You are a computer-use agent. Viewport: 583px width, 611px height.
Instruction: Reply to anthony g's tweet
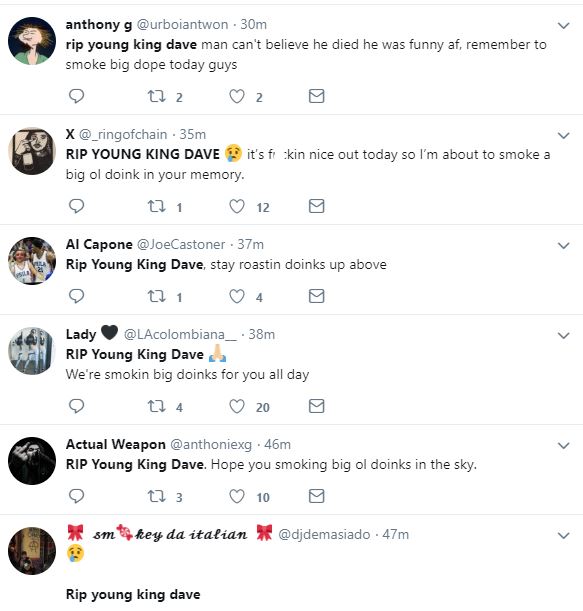coord(76,96)
